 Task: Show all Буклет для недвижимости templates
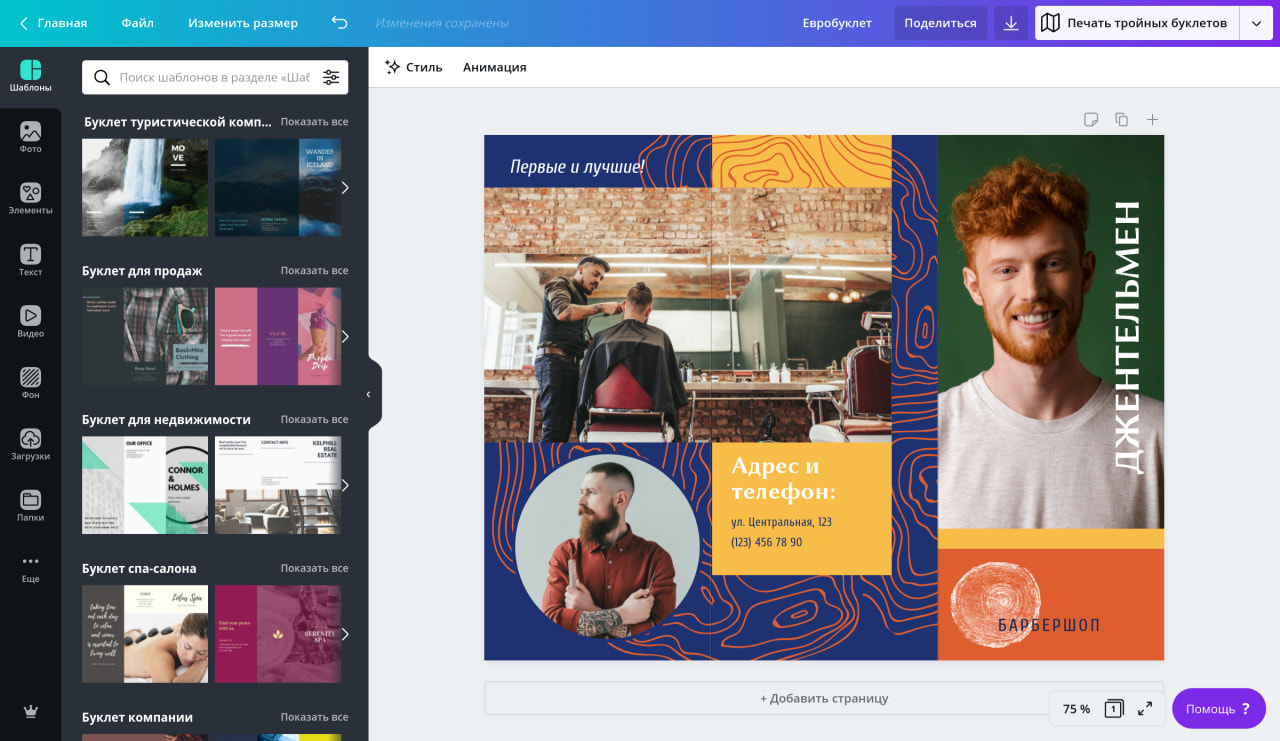314,419
